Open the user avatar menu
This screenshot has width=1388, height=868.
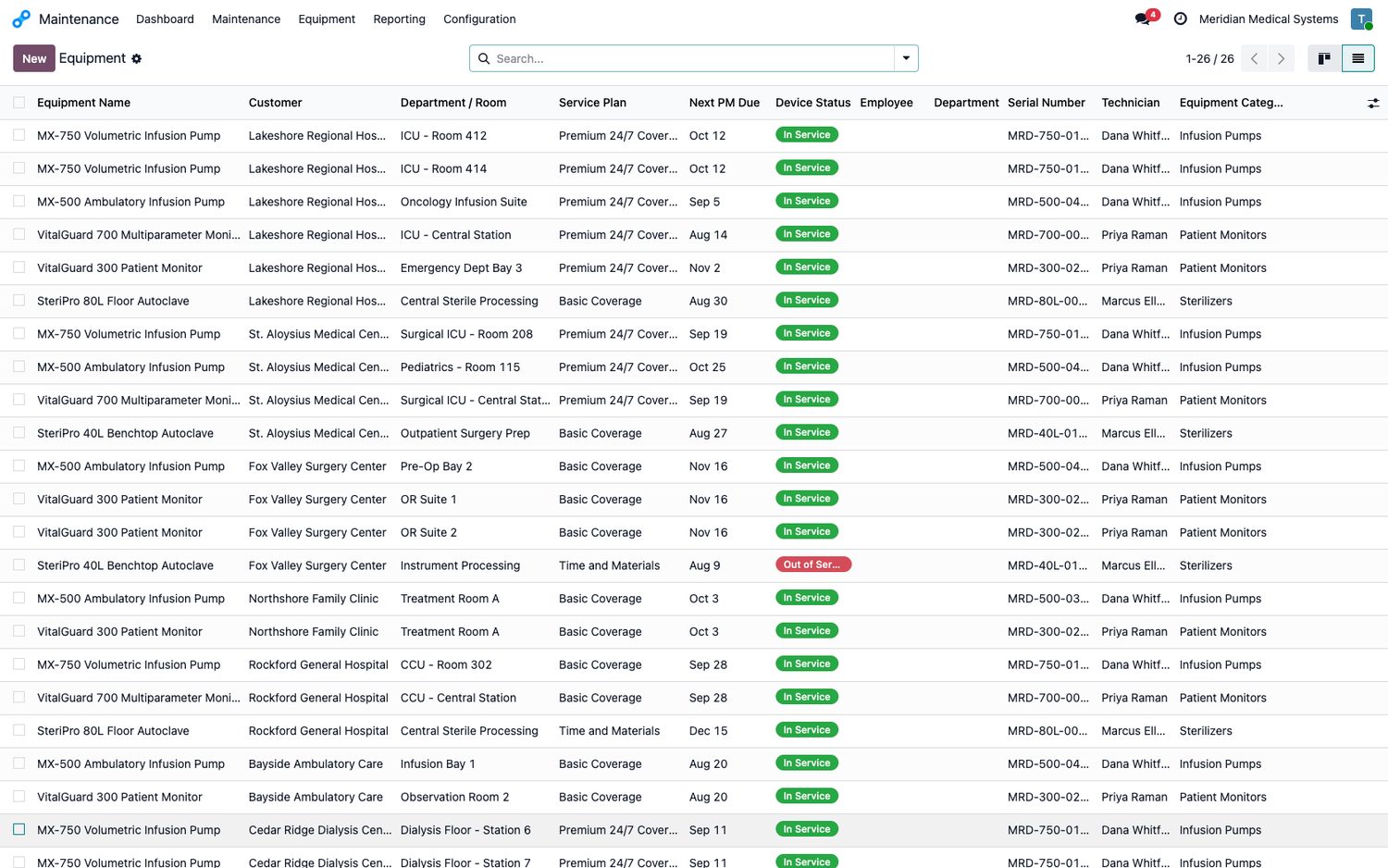(1361, 19)
